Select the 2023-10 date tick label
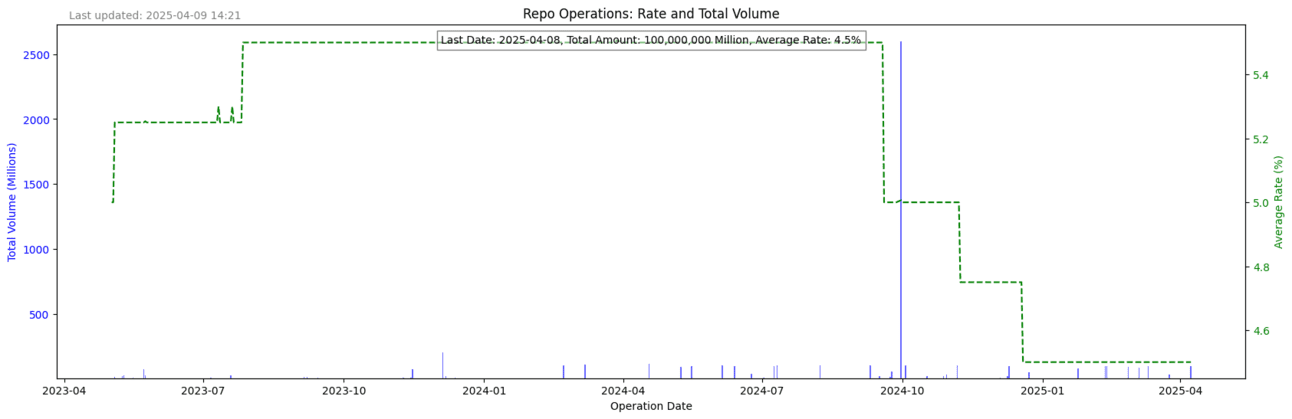The width and height of the screenshot is (1292, 419). coord(344,391)
